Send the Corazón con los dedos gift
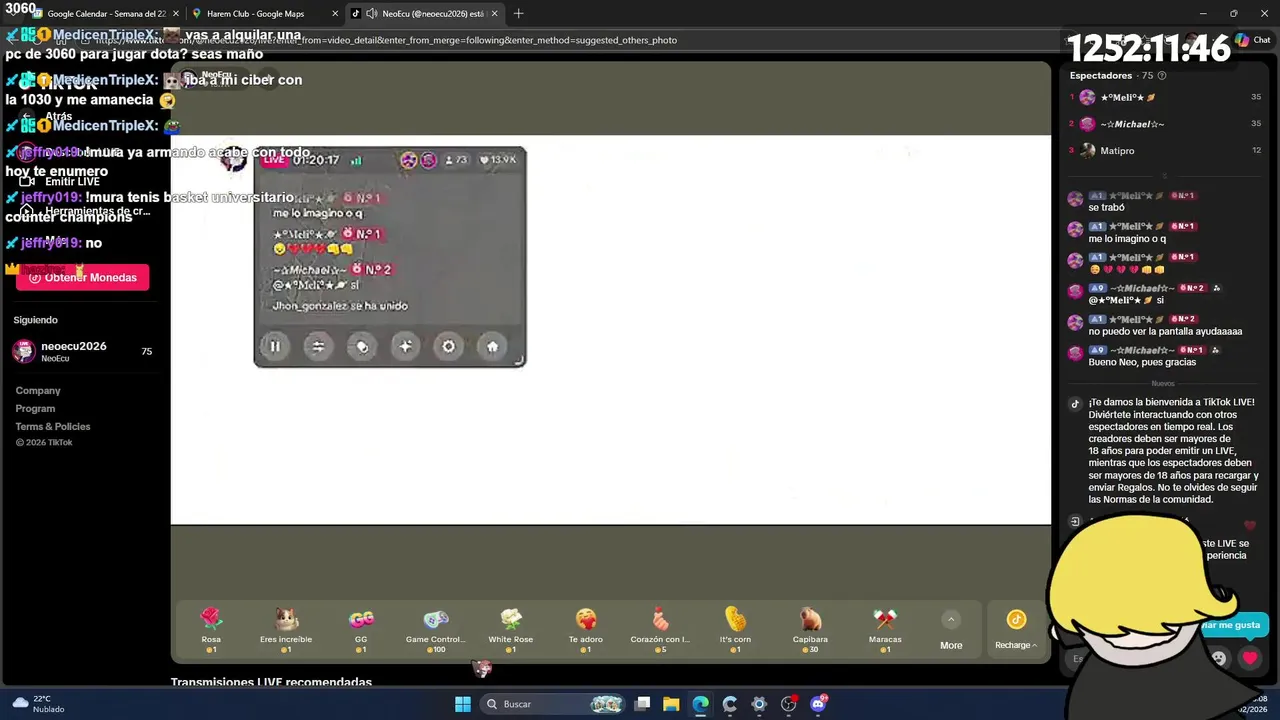Image resolution: width=1280 pixels, height=720 pixels. click(660, 630)
